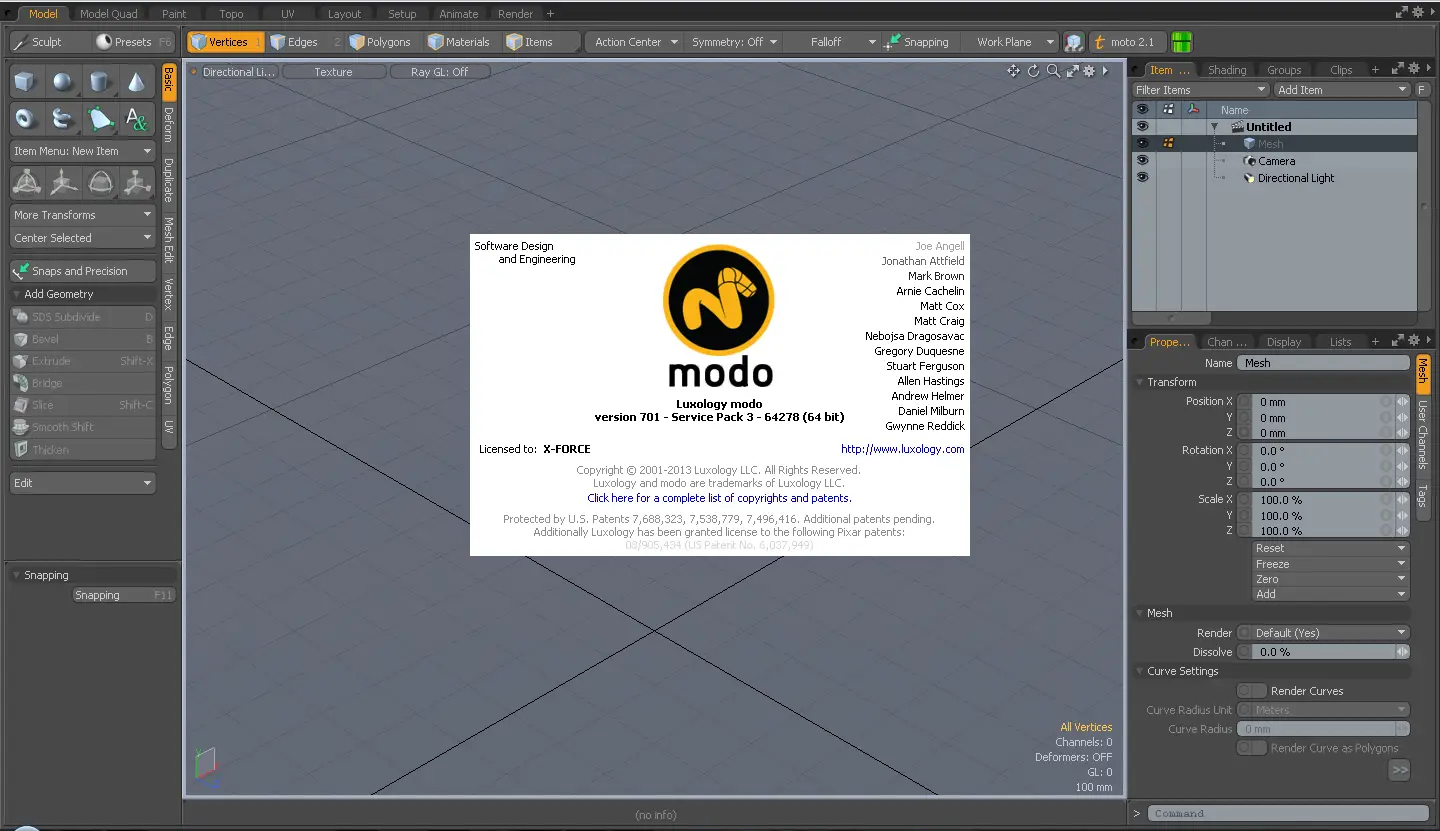Image resolution: width=1440 pixels, height=831 pixels.
Task: Open the More Transforms dropdown
Action: pyautogui.click(x=82, y=215)
